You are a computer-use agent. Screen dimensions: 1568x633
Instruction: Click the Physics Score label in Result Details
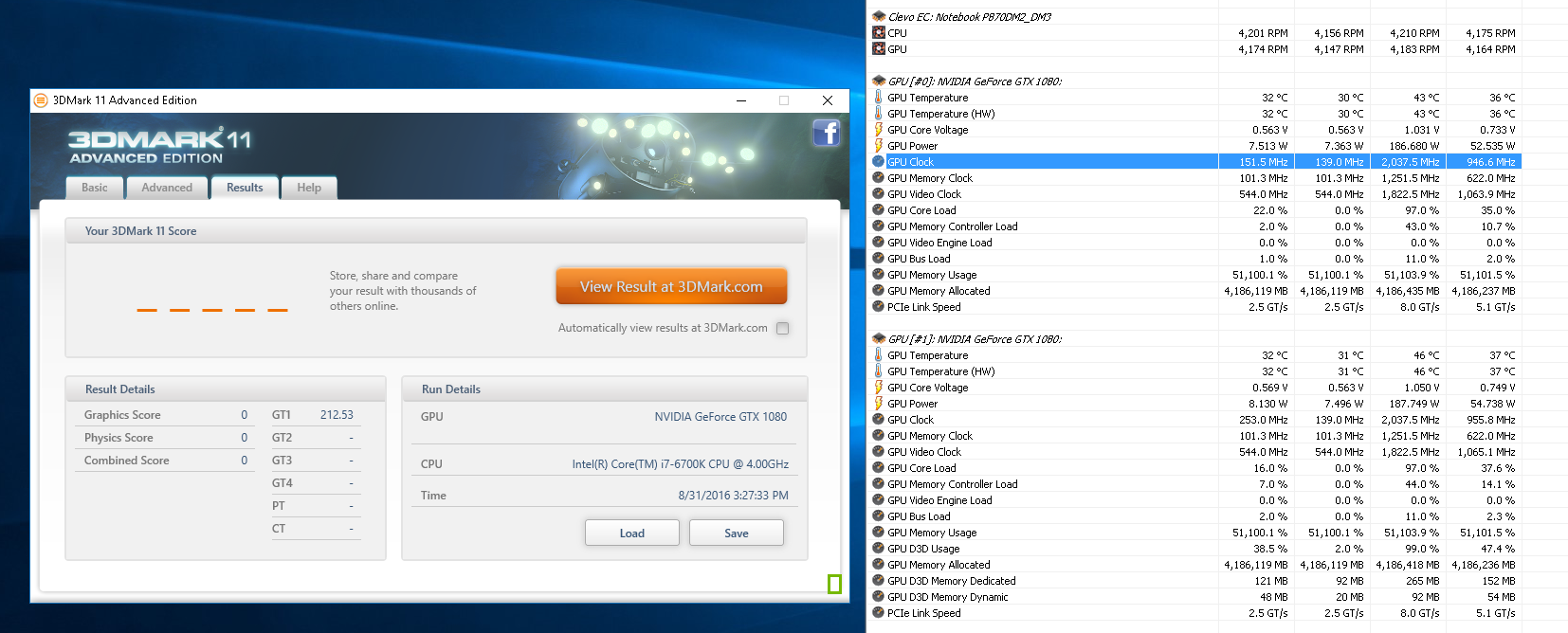[119, 438]
